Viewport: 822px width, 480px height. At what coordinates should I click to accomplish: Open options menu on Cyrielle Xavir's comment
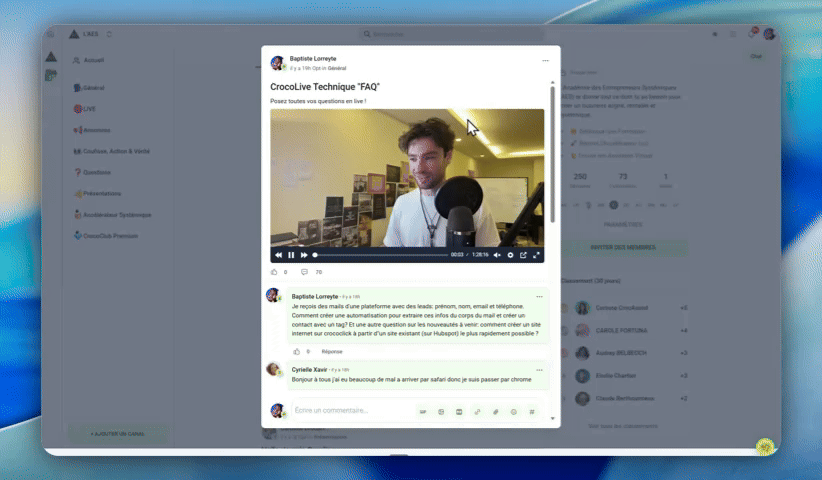click(x=539, y=370)
